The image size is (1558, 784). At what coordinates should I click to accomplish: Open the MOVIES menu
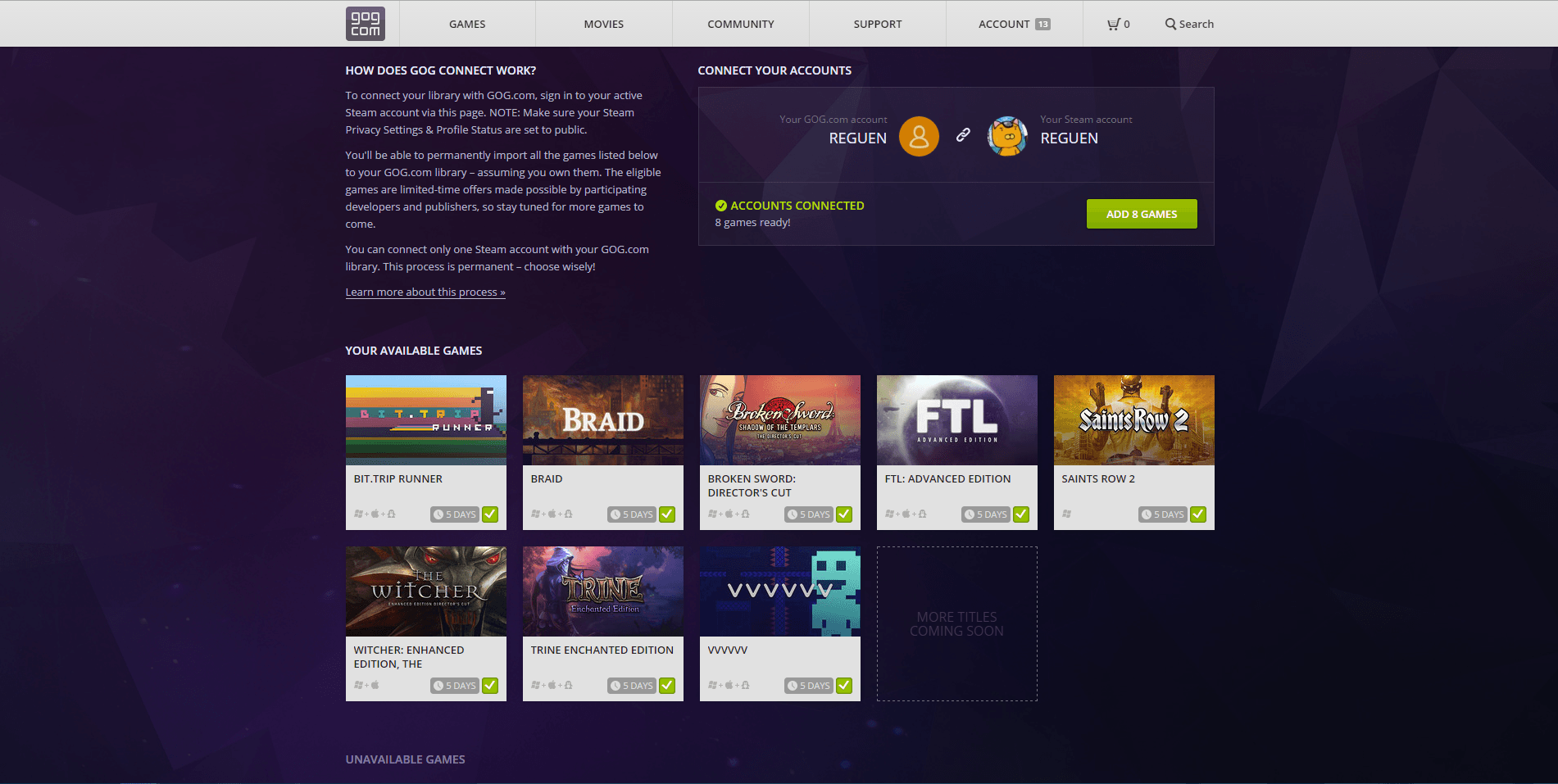[604, 24]
